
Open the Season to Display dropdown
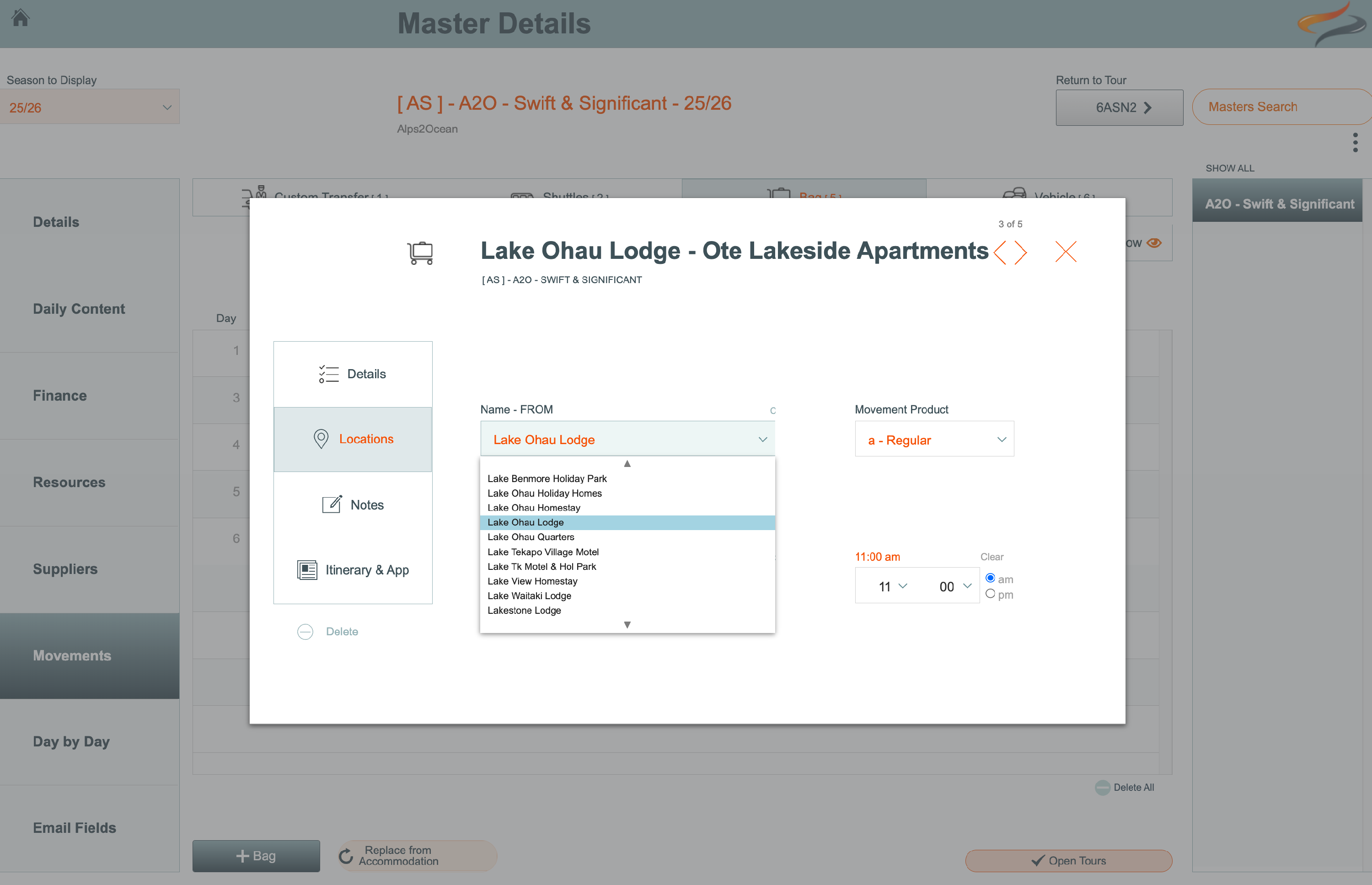click(x=90, y=107)
